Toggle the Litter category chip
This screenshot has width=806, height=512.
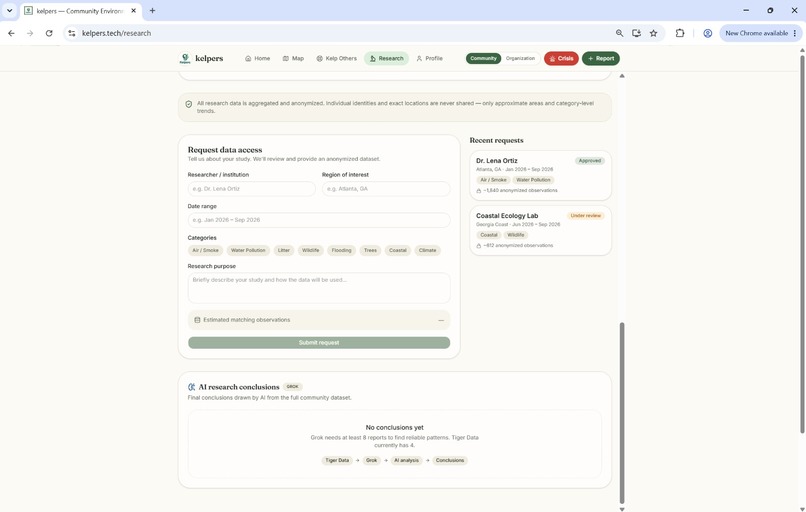(284, 250)
